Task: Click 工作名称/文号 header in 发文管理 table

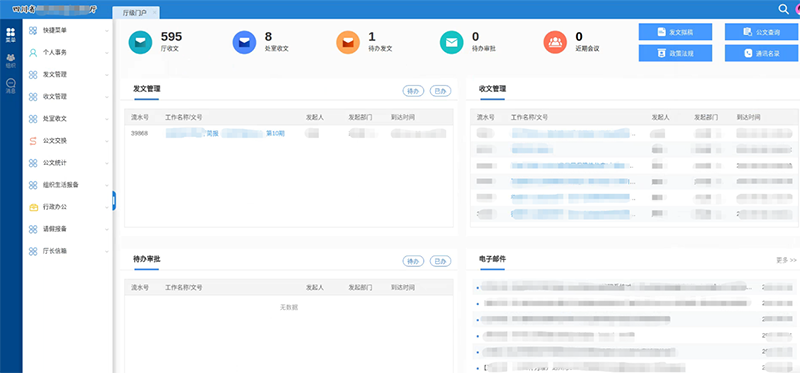Action: point(184,117)
